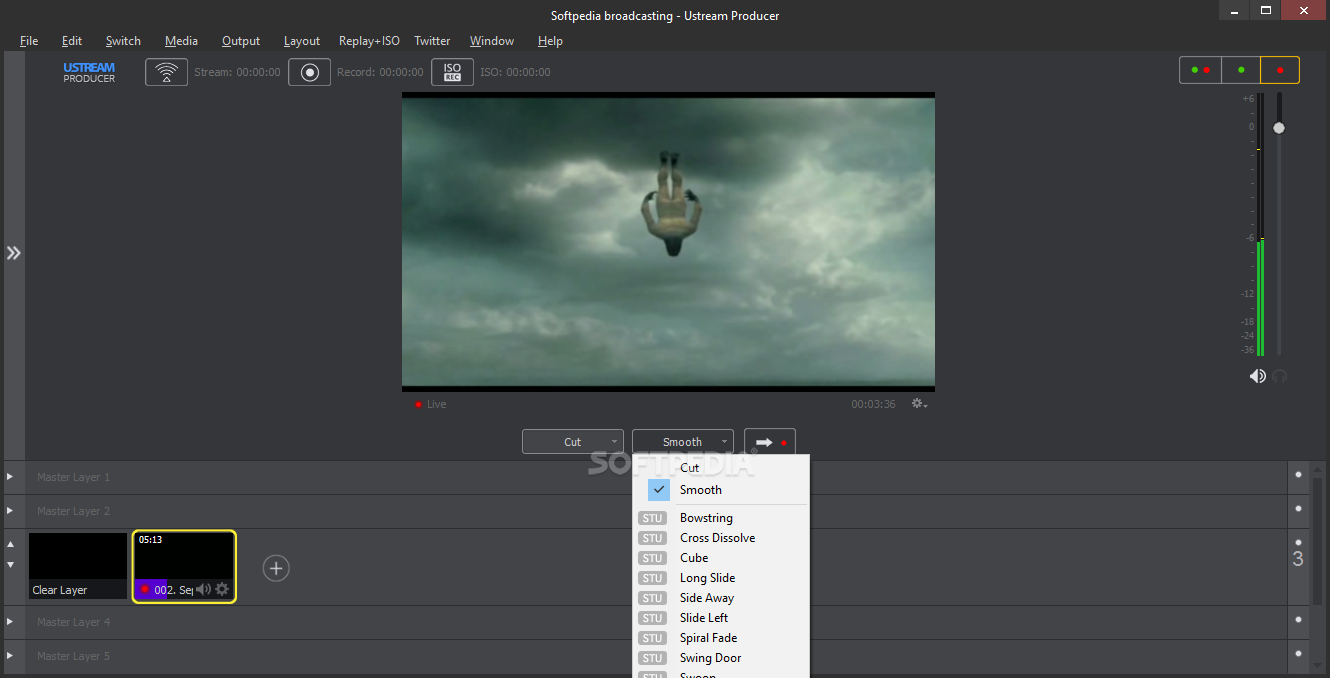Image resolution: width=1330 pixels, height=678 pixels.
Task: Expand the left side panel chevrons
Action: [x=13, y=253]
